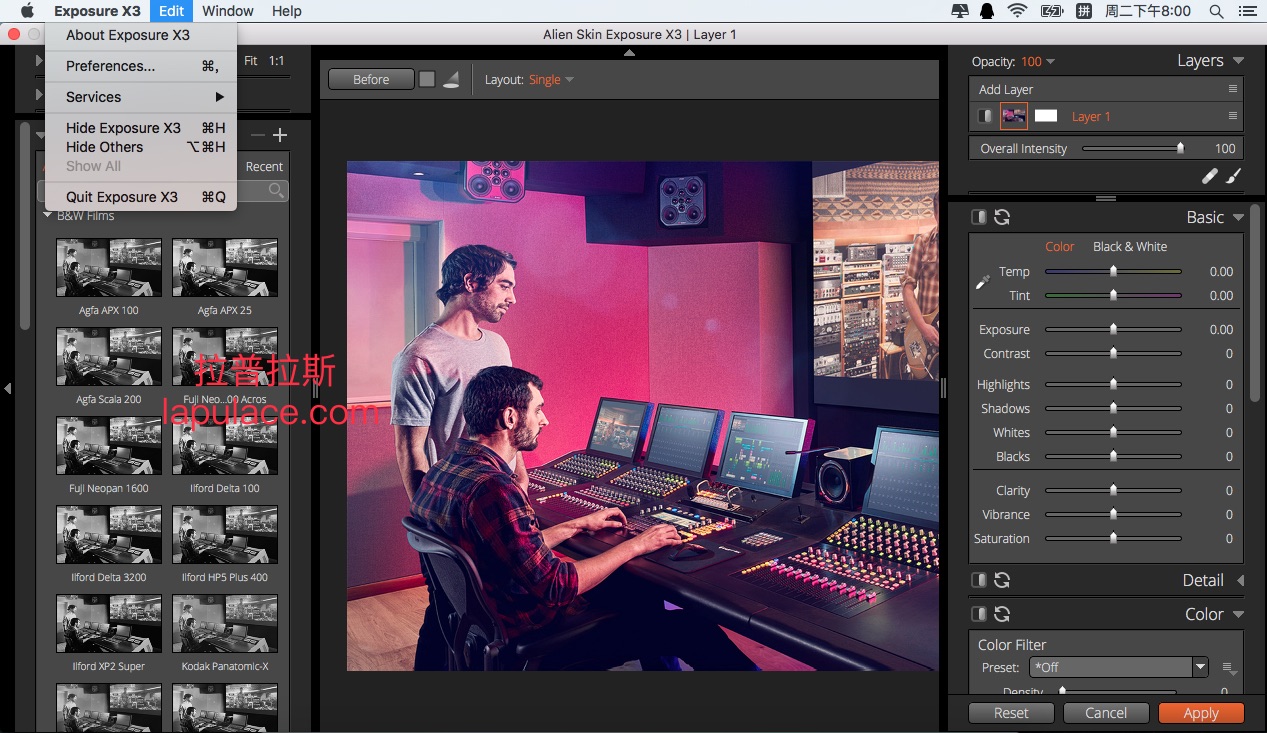Click Add Layer
1267x733 pixels.
coord(1006,89)
